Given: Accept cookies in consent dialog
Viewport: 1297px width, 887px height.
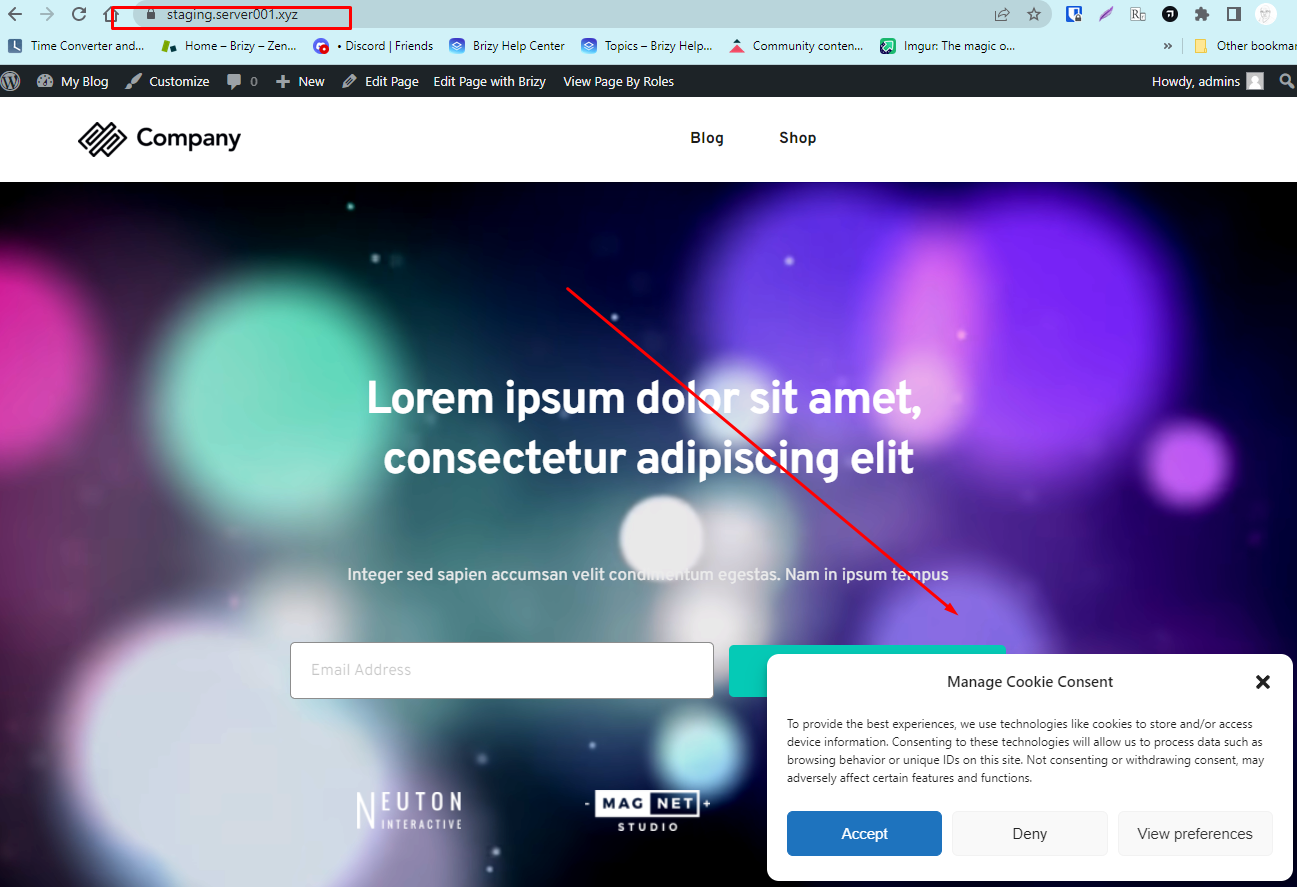Looking at the screenshot, I should 864,833.
